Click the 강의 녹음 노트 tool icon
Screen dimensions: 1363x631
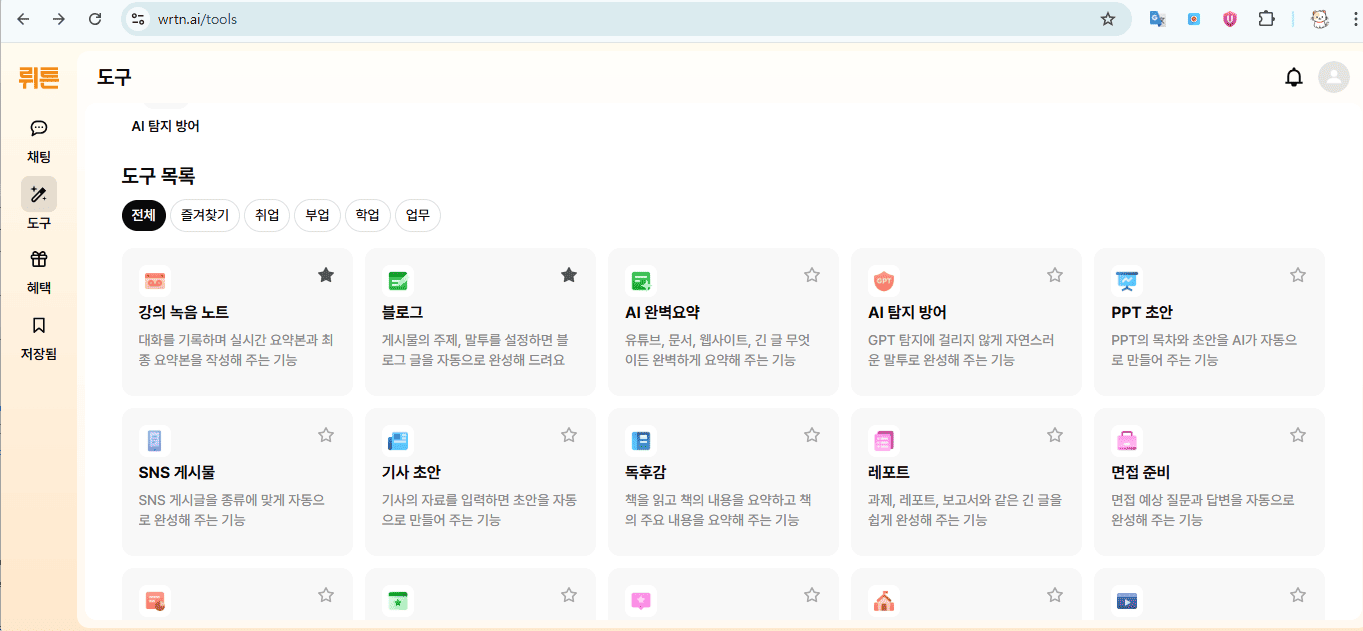click(154, 281)
